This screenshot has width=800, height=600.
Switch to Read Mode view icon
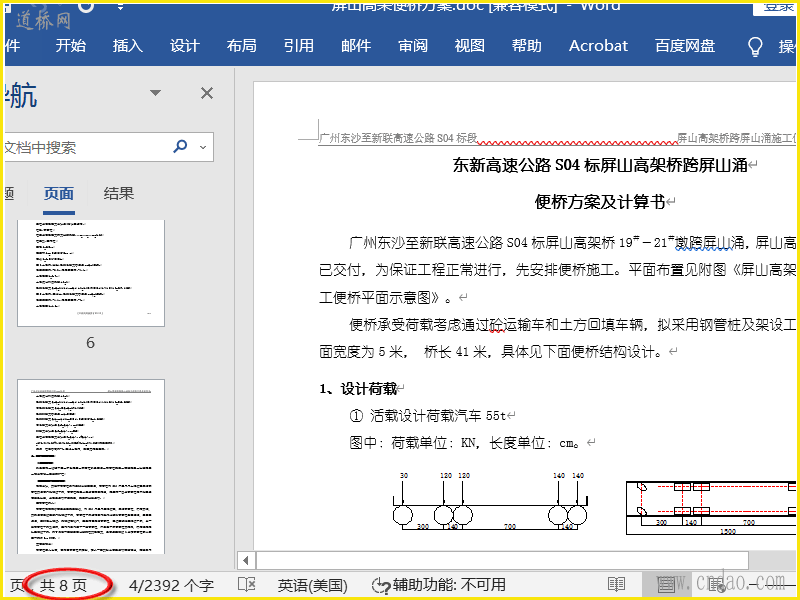click(617, 585)
